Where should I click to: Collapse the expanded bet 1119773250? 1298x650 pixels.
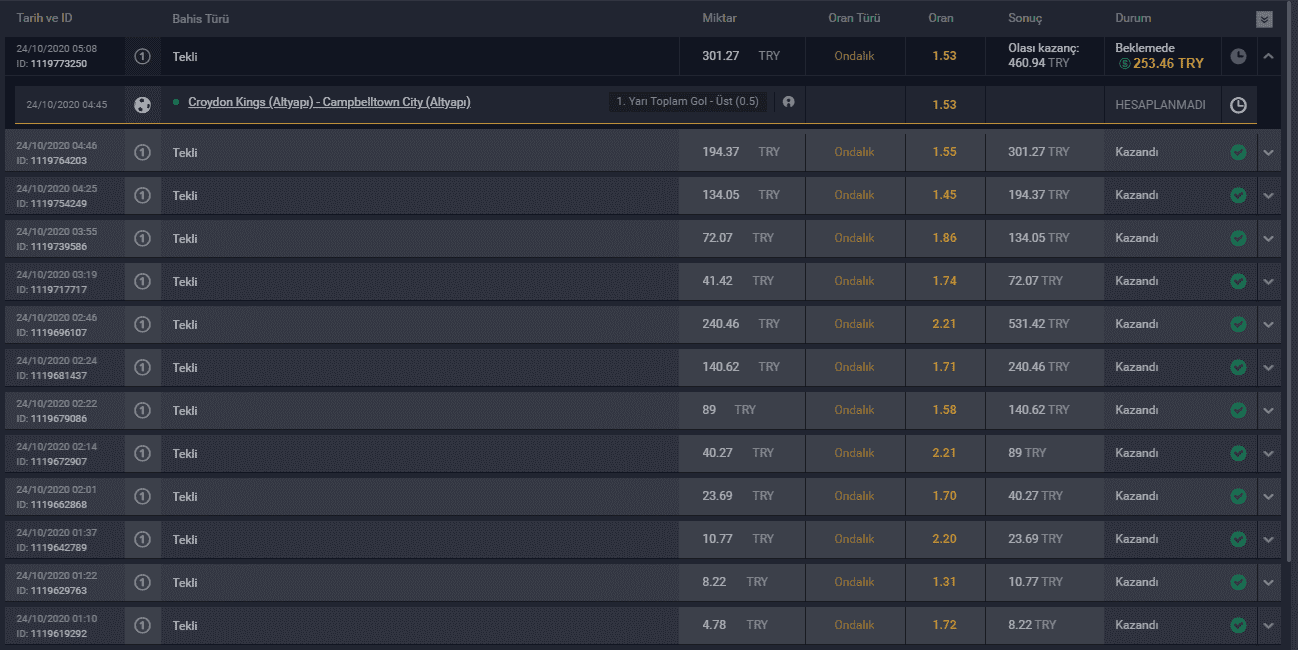pyautogui.click(x=1269, y=56)
